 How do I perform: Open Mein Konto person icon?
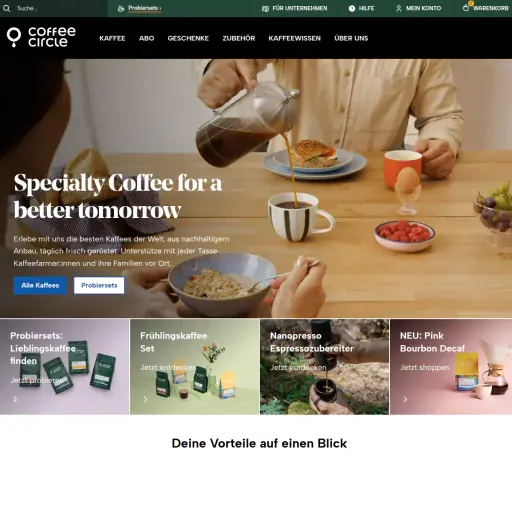tap(399, 8)
